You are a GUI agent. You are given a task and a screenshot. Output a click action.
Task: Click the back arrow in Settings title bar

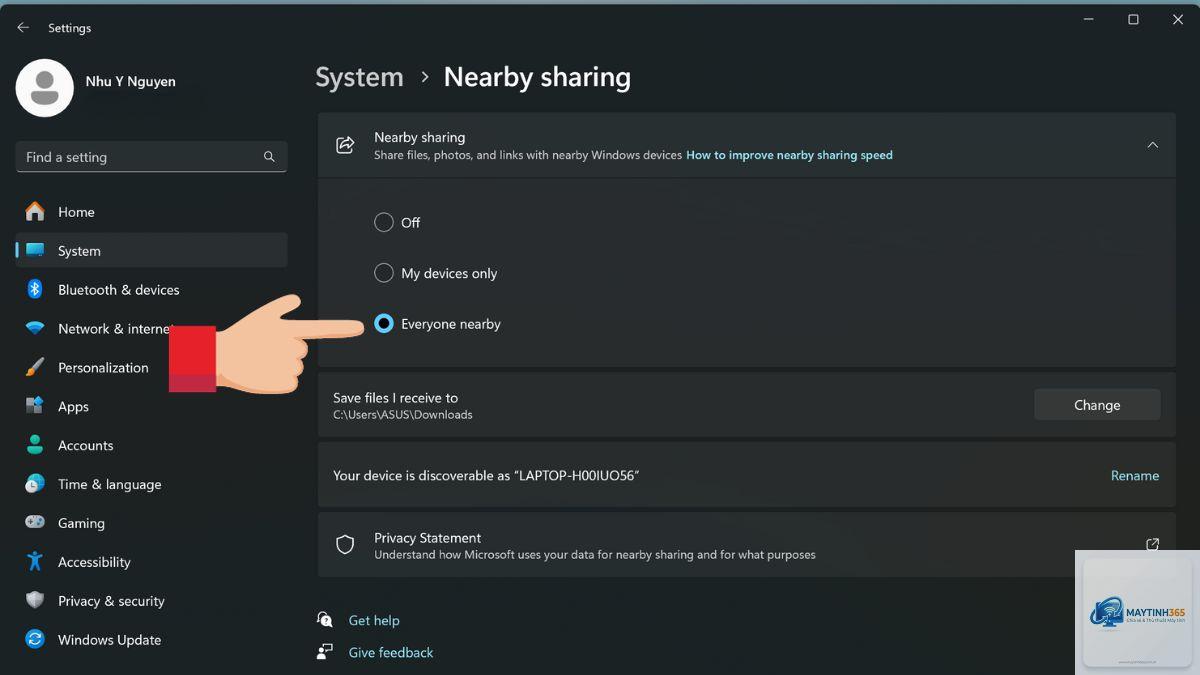click(x=23, y=28)
